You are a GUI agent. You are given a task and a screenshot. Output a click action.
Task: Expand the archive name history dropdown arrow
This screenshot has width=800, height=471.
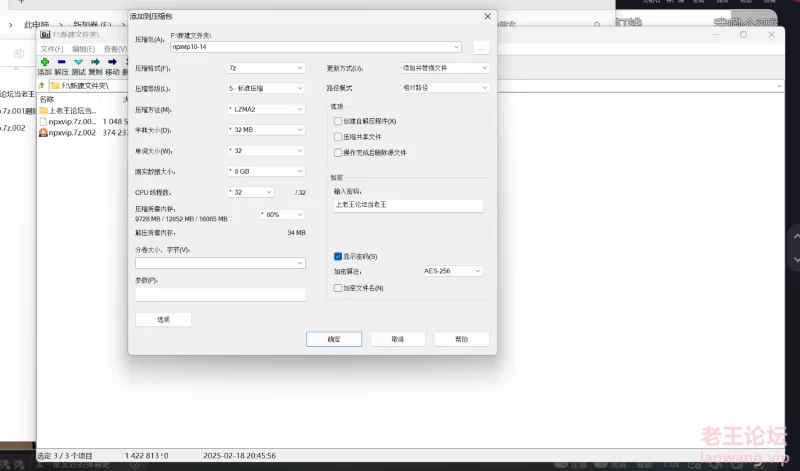click(x=456, y=46)
